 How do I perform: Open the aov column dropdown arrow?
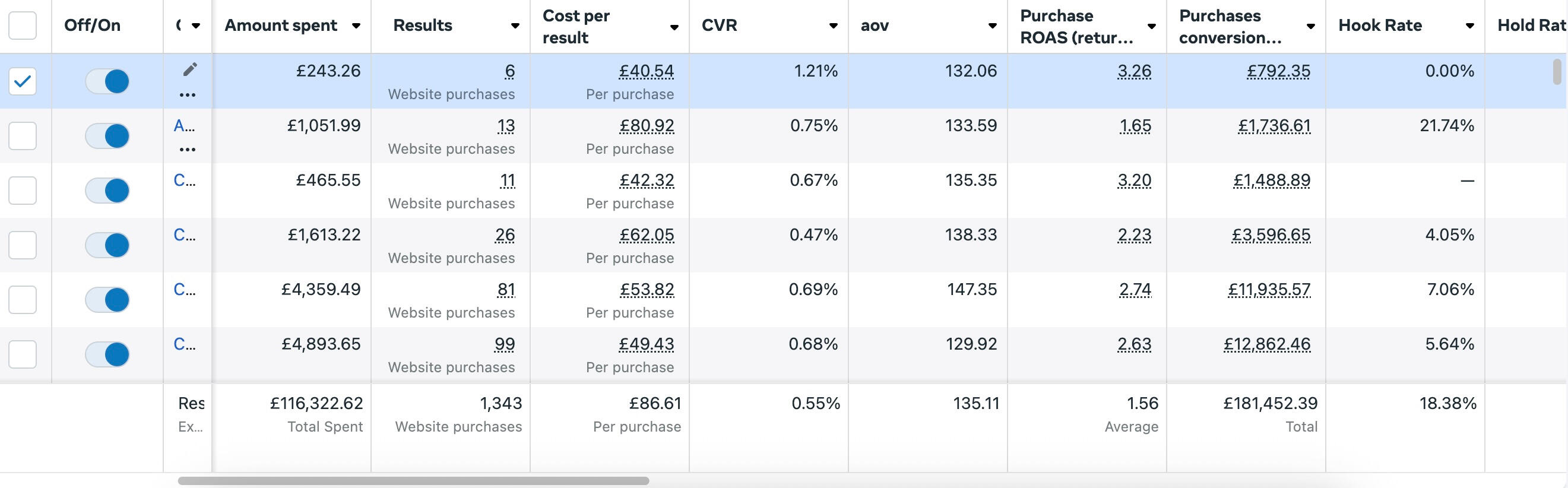pos(992,26)
